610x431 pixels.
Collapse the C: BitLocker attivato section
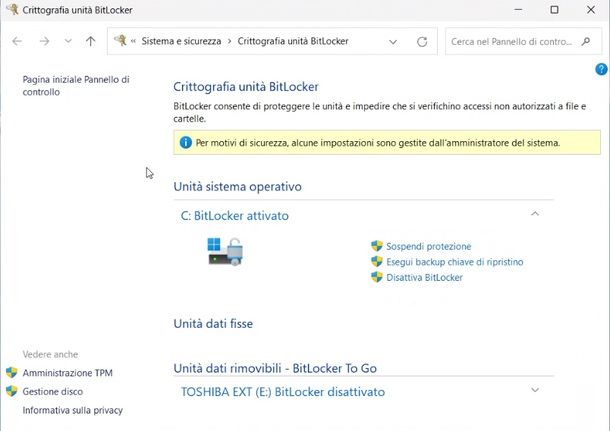pos(535,214)
